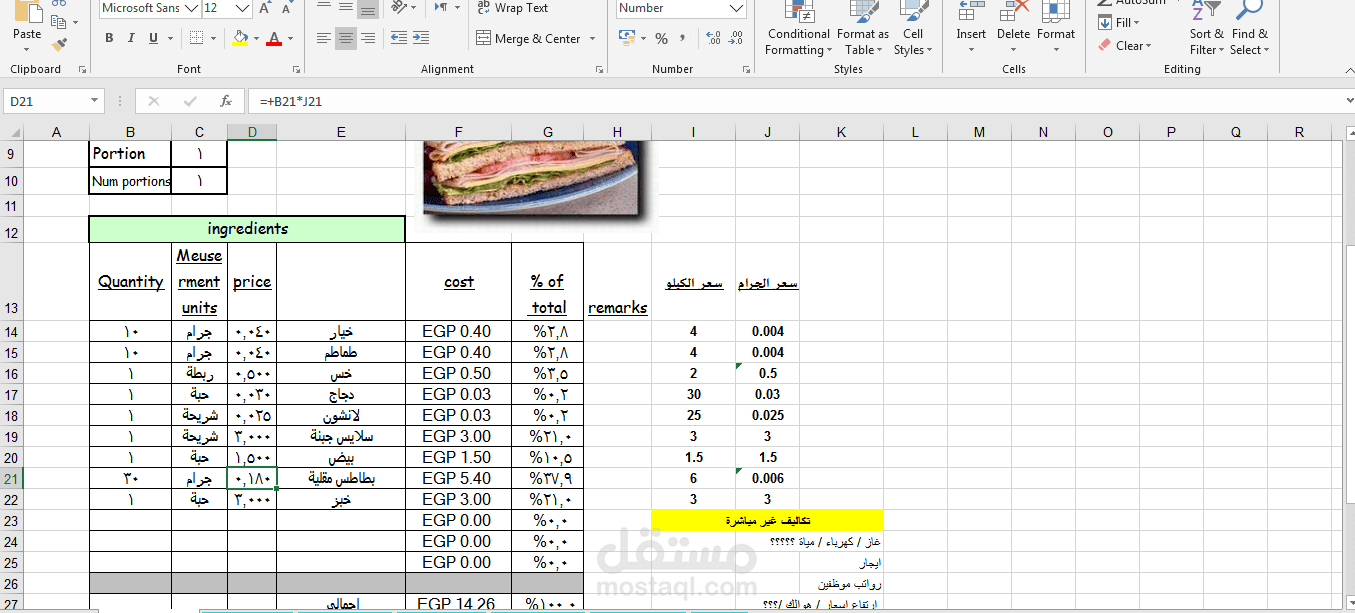Image resolution: width=1355 pixels, height=613 pixels.
Task: Click the Paste clipboard icon
Action: click(27, 13)
